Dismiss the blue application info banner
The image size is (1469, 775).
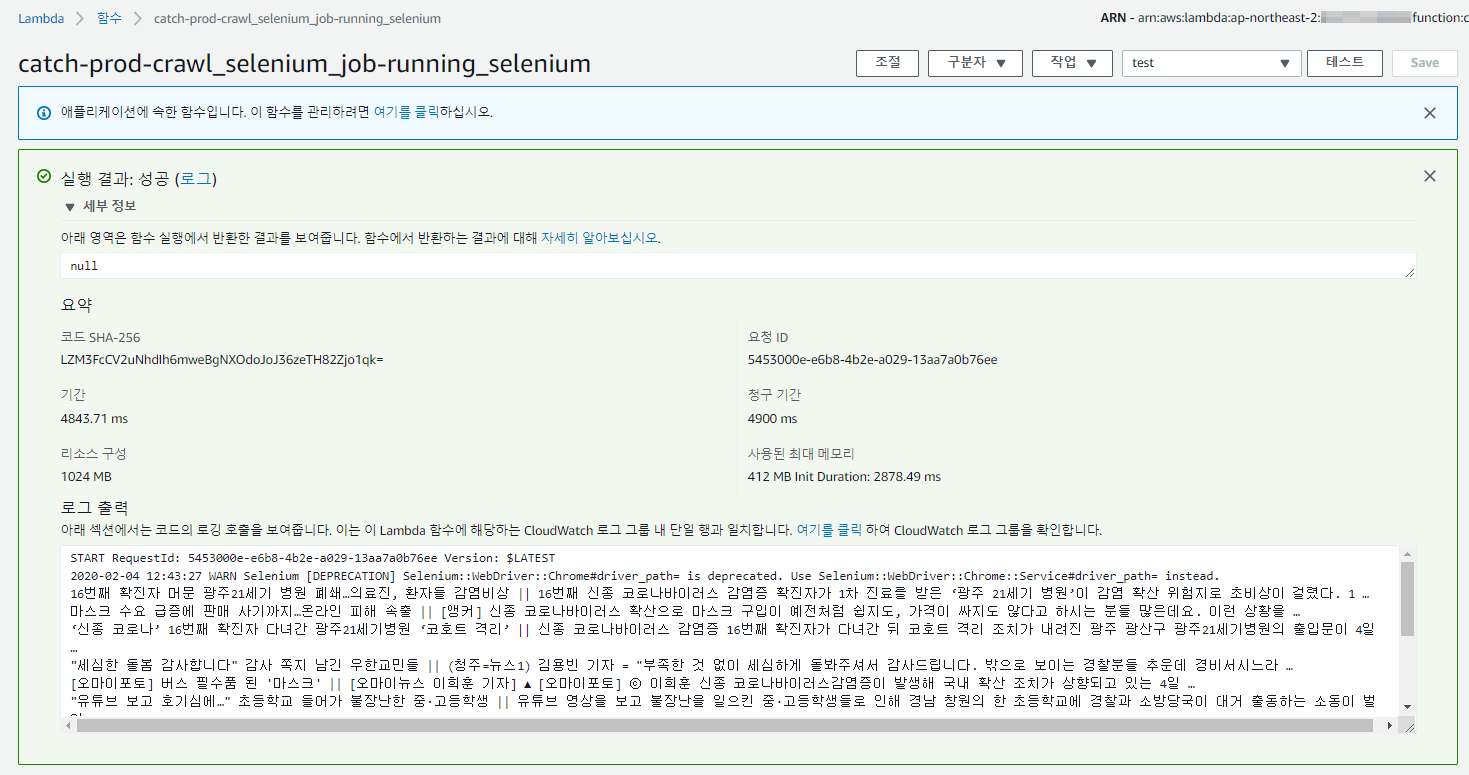click(x=1430, y=113)
